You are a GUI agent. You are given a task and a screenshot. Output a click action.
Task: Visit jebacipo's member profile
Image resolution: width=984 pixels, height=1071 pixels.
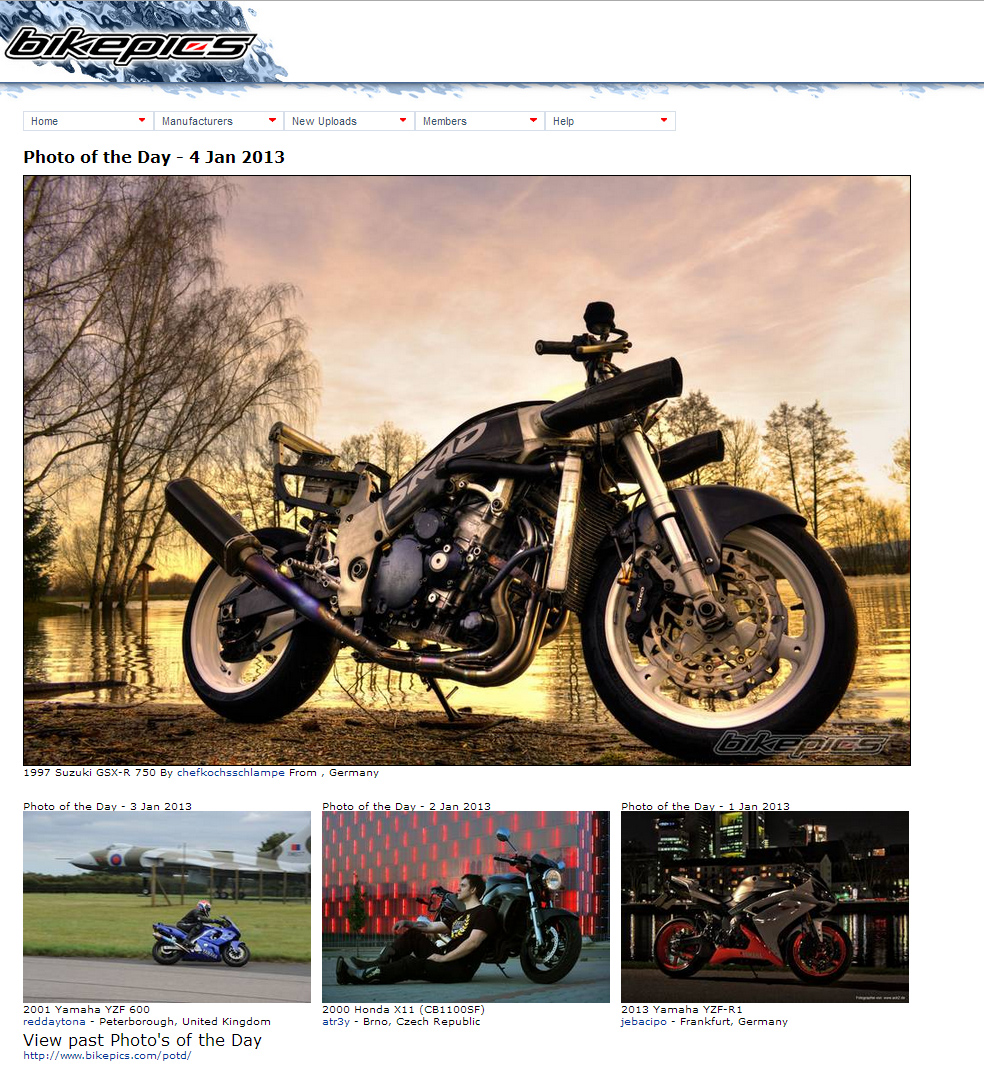point(644,1022)
